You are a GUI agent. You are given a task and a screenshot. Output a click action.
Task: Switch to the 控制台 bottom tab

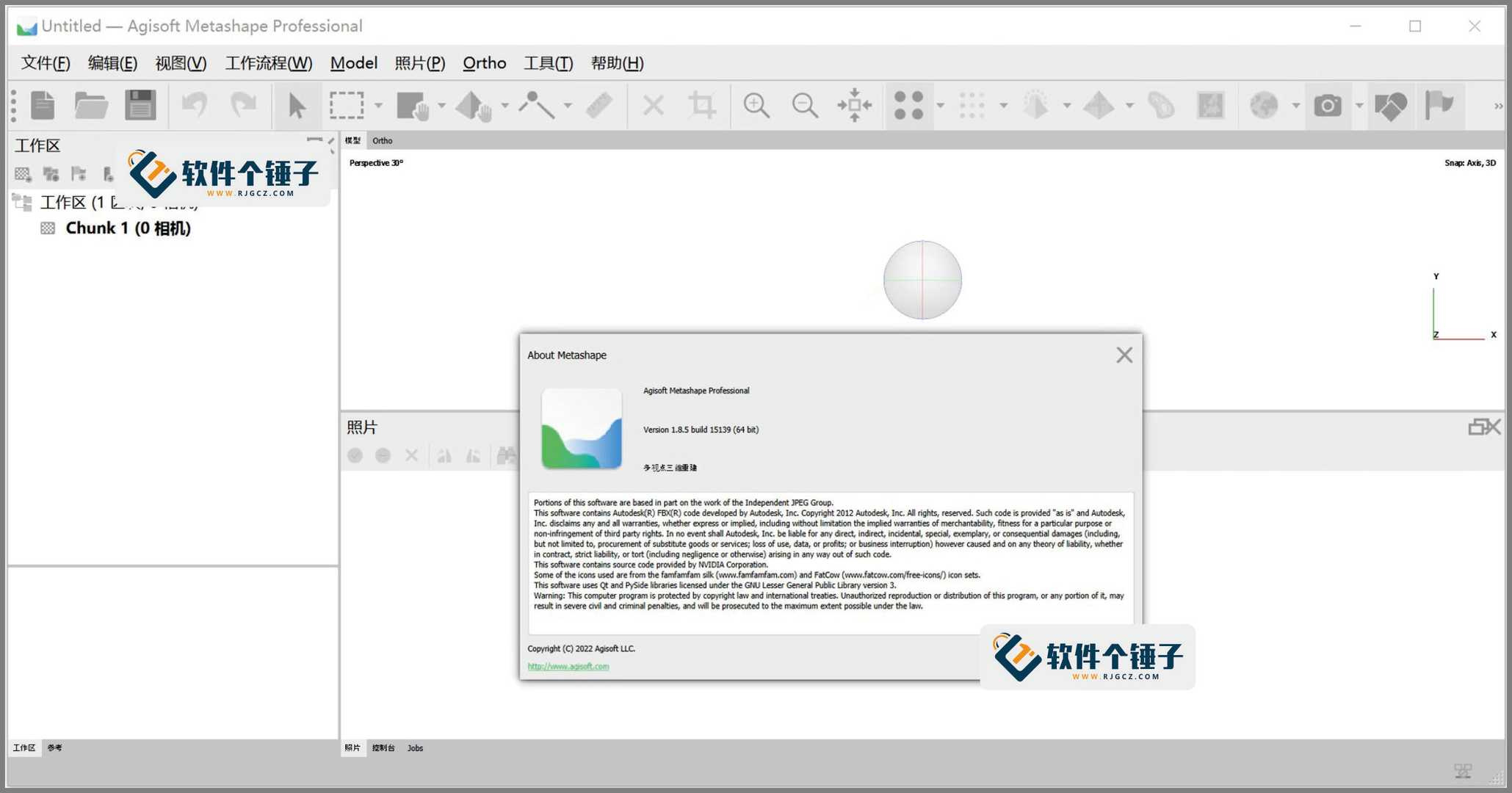(383, 747)
